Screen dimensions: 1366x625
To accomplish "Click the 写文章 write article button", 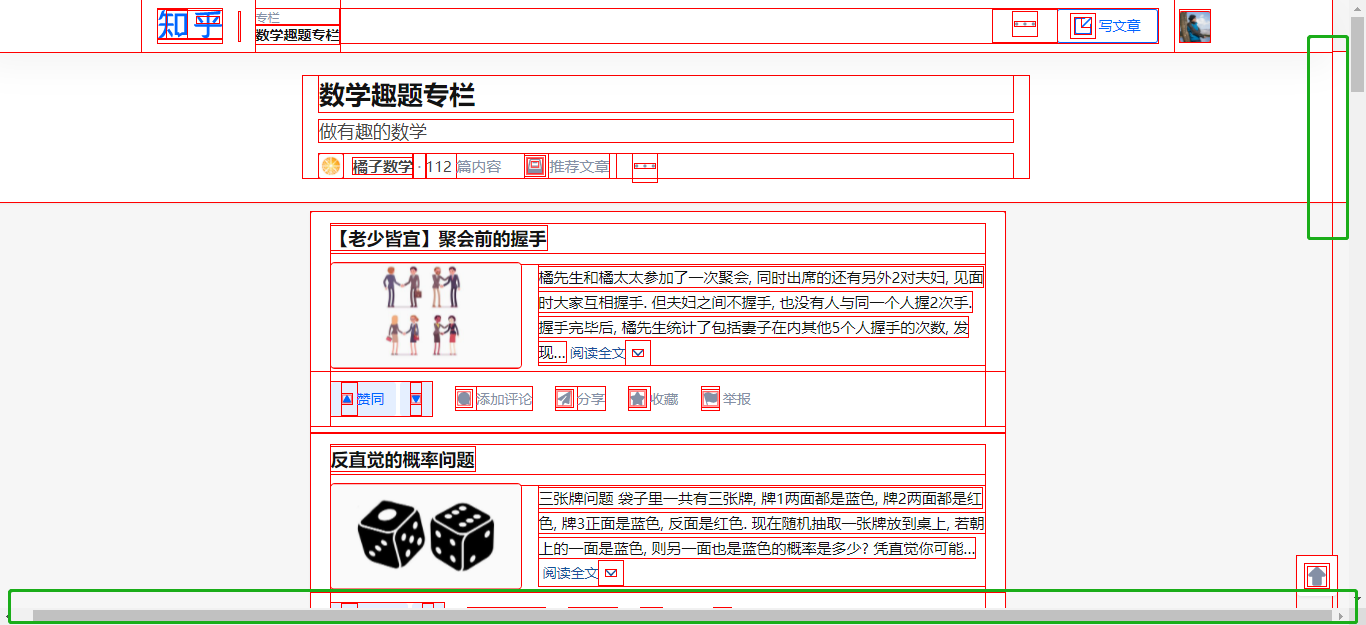I will tap(1108, 26).
